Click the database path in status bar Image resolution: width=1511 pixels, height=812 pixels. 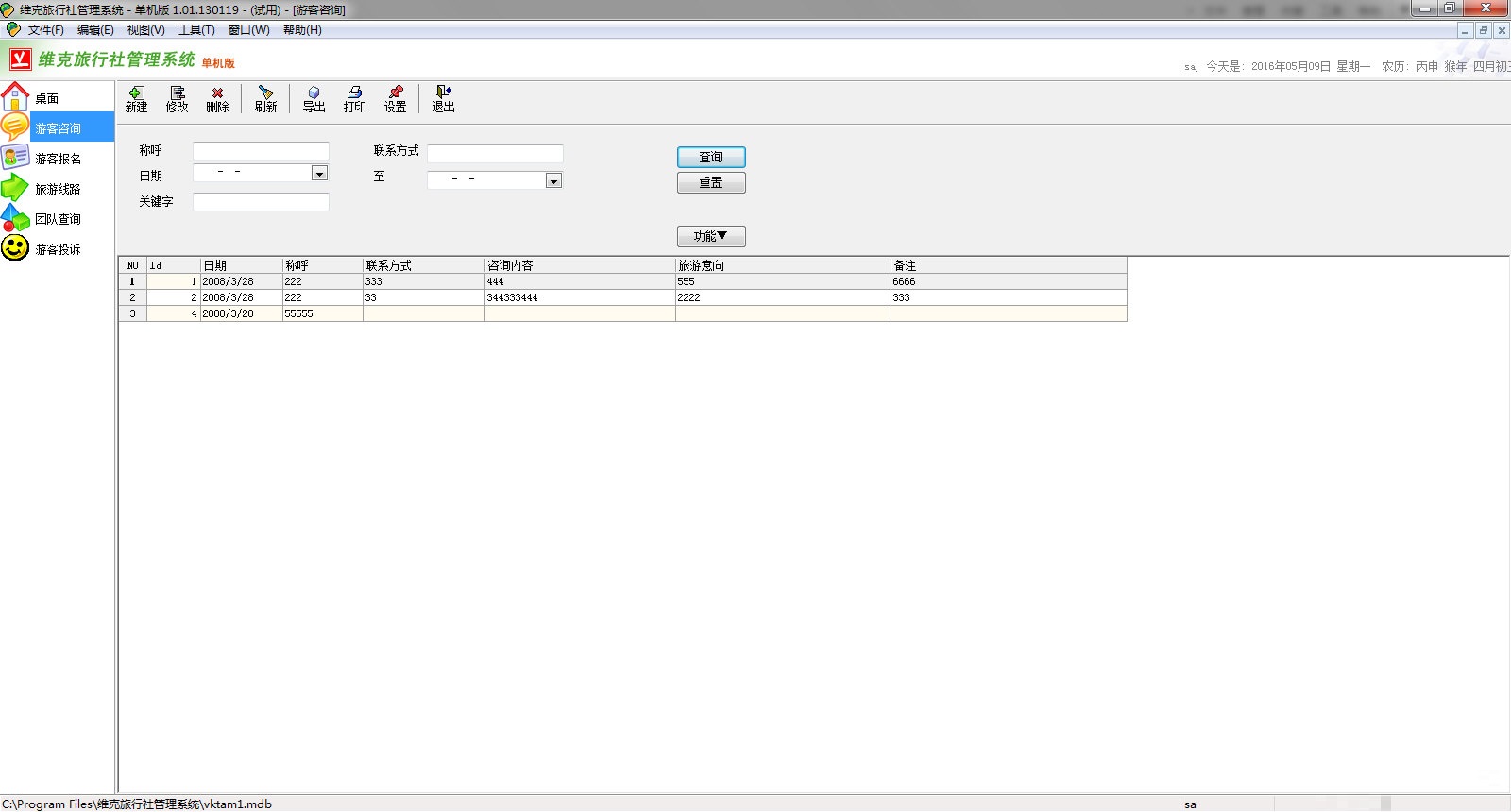pos(137,804)
